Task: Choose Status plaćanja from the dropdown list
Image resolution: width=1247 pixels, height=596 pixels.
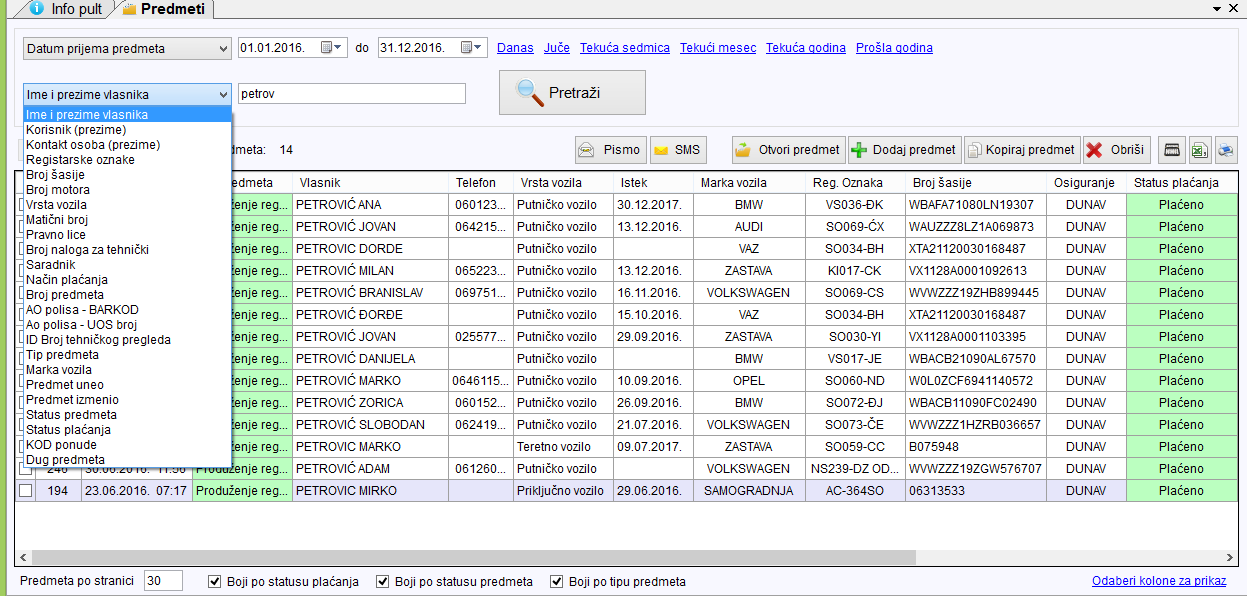Action: (127, 430)
